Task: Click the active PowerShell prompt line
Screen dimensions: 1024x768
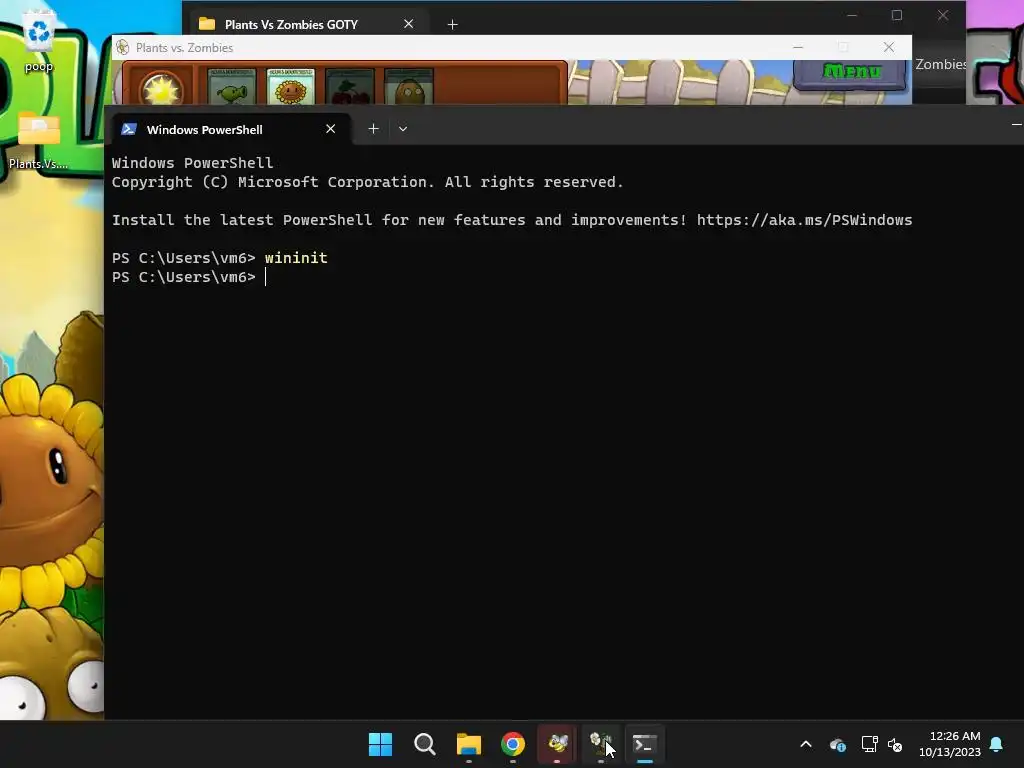Action: (x=189, y=277)
